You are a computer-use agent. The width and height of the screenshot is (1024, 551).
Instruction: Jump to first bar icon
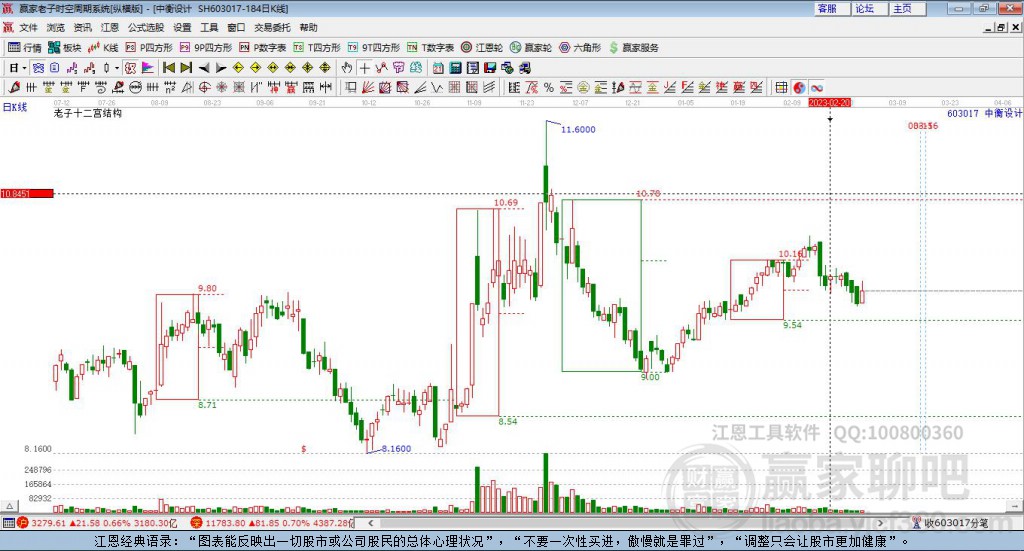pos(168,68)
